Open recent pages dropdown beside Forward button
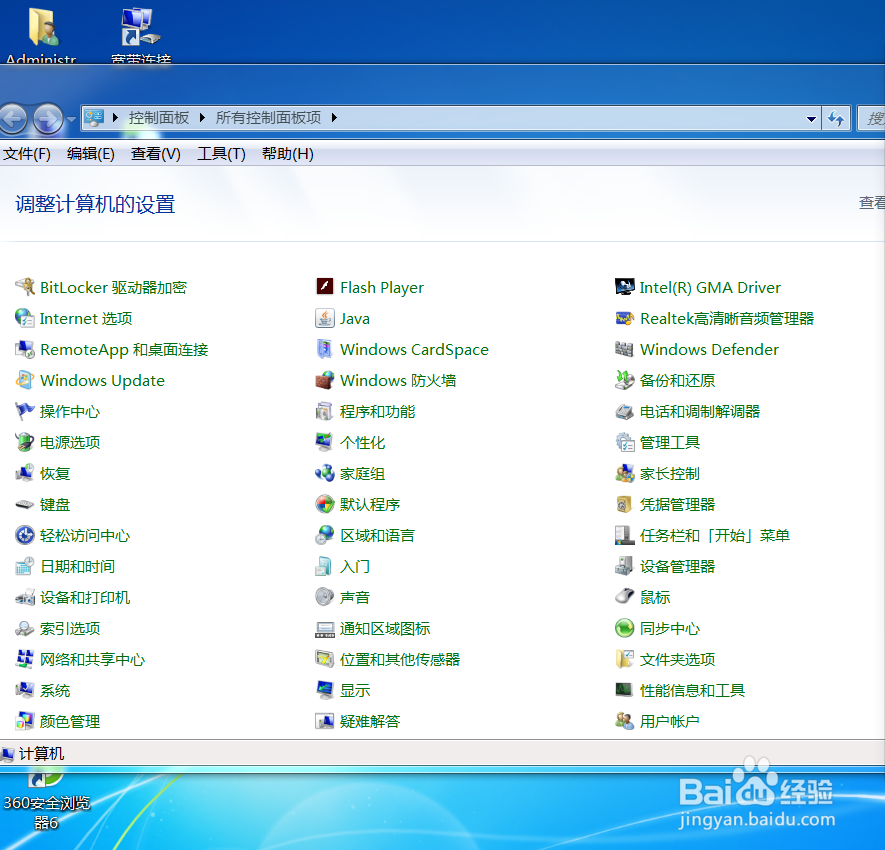The image size is (885, 850). coord(71,119)
